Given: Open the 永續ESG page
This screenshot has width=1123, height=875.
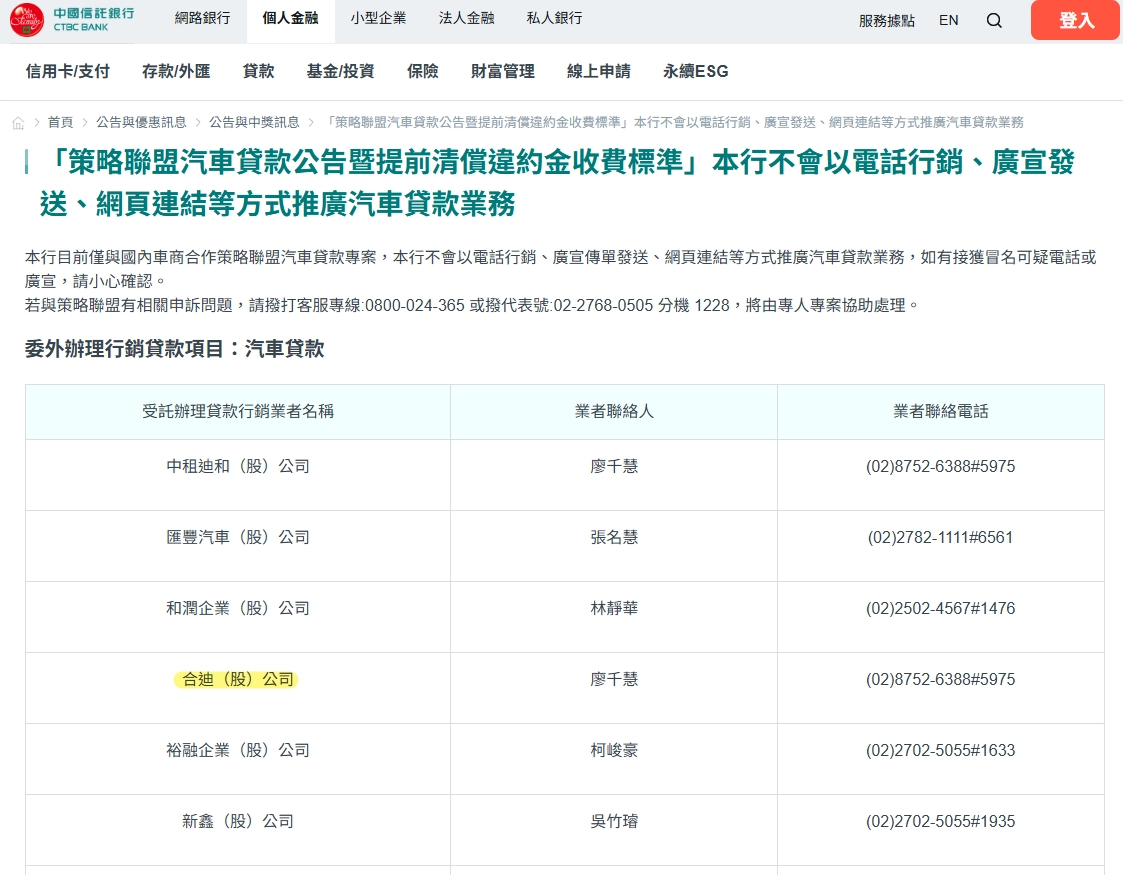Looking at the screenshot, I should tap(696, 71).
